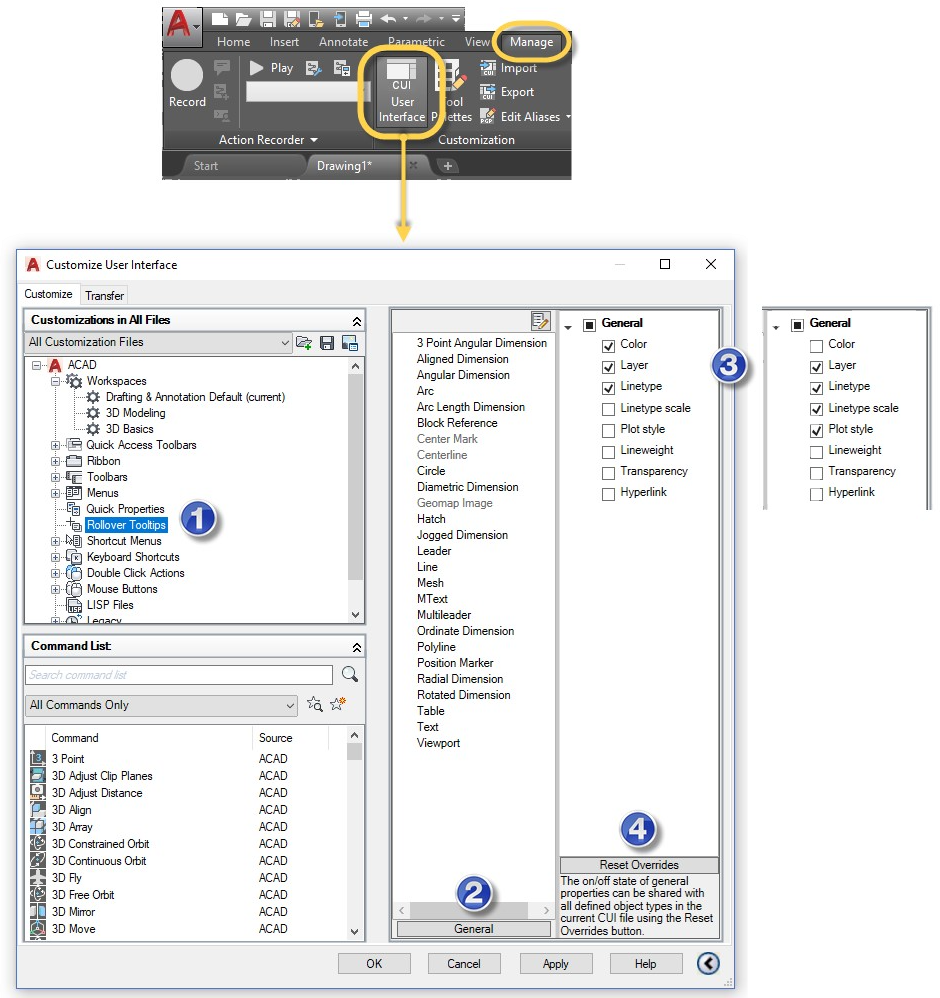Click Edit Object Type List icon

(x=540, y=321)
